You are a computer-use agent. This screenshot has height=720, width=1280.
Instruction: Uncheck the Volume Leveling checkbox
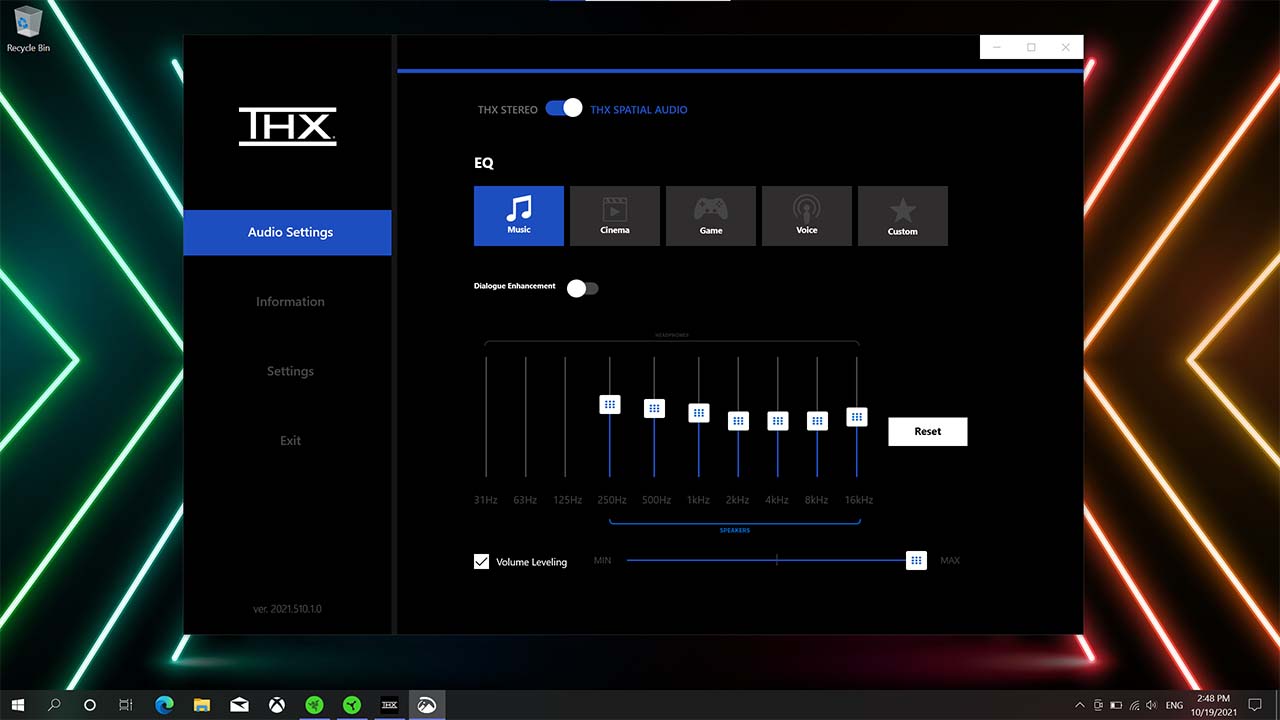481,561
